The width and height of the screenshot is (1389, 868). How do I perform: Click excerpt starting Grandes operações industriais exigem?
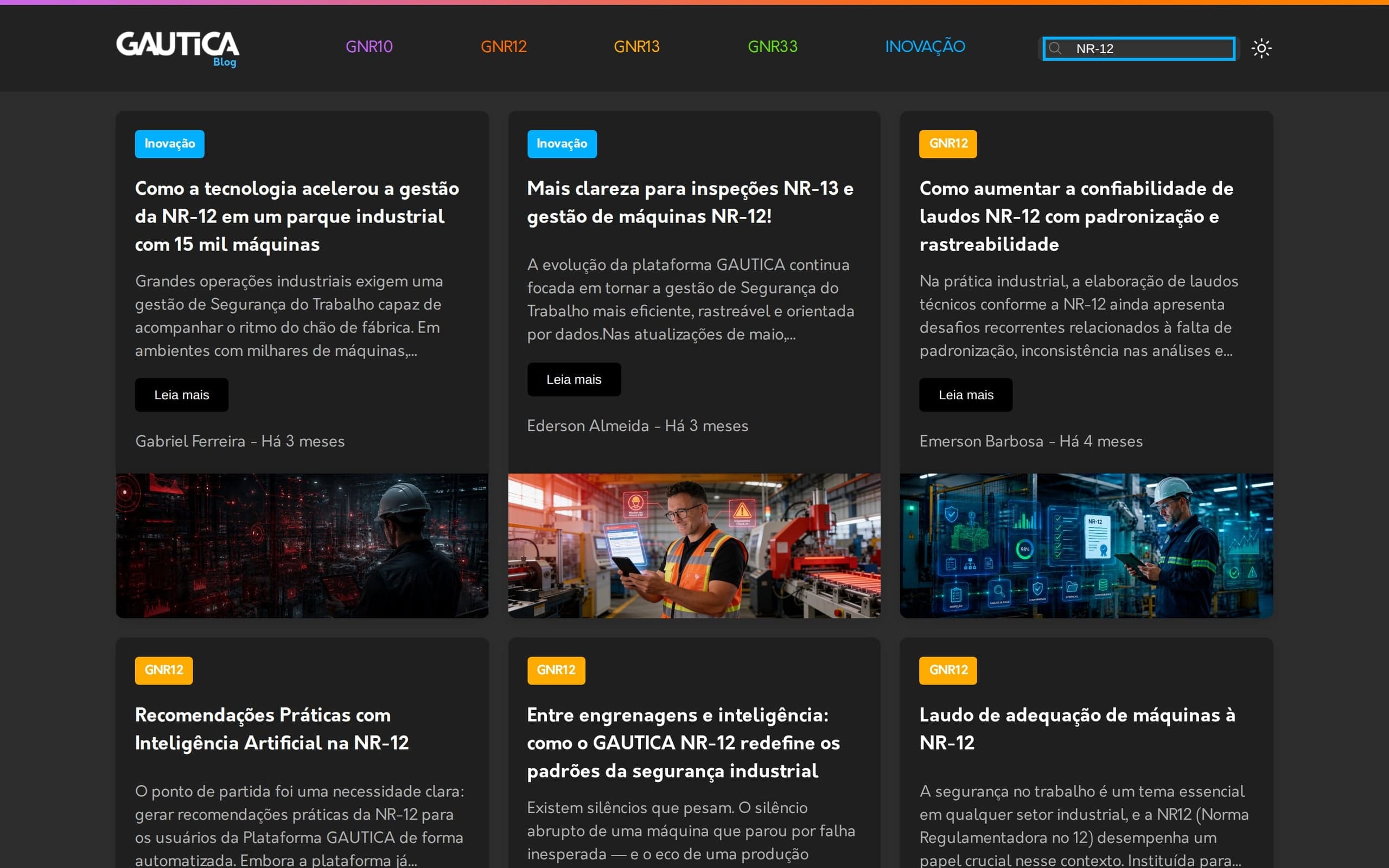[289, 316]
